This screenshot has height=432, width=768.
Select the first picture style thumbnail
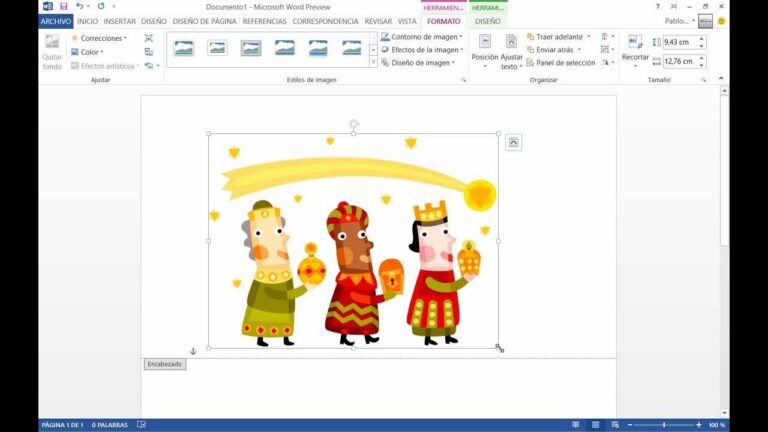[183, 47]
